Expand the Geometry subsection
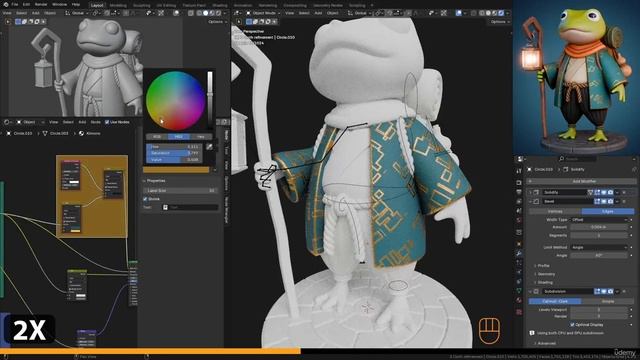The width and height of the screenshot is (640, 360). point(544,274)
